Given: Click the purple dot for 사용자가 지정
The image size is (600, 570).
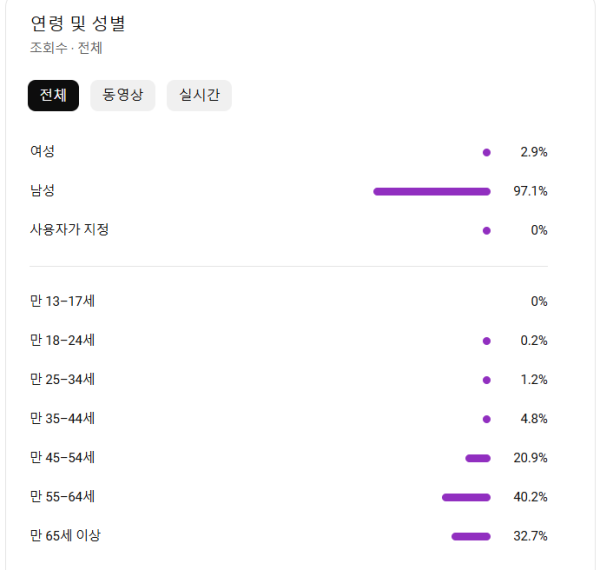Looking at the screenshot, I should [487, 230].
